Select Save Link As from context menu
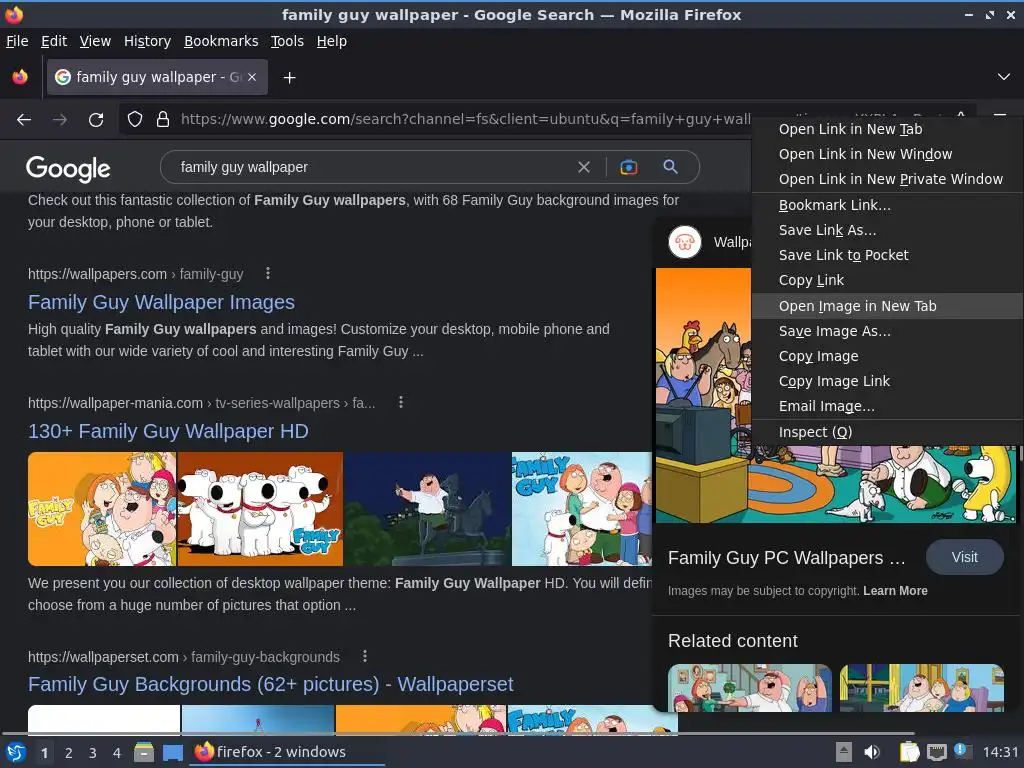The width and height of the screenshot is (1024, 768). [887, 230]
